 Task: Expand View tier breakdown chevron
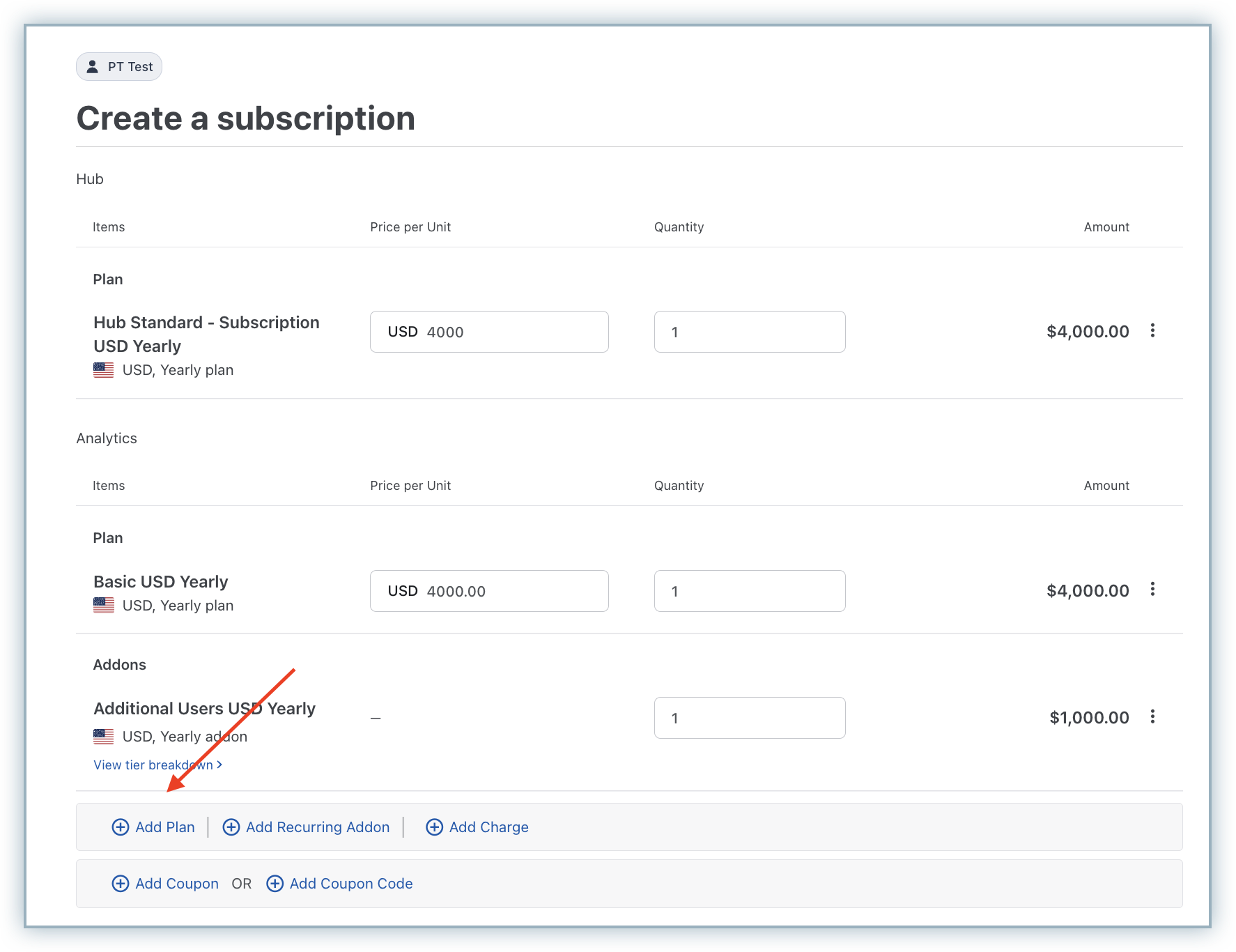click(219, 765)
